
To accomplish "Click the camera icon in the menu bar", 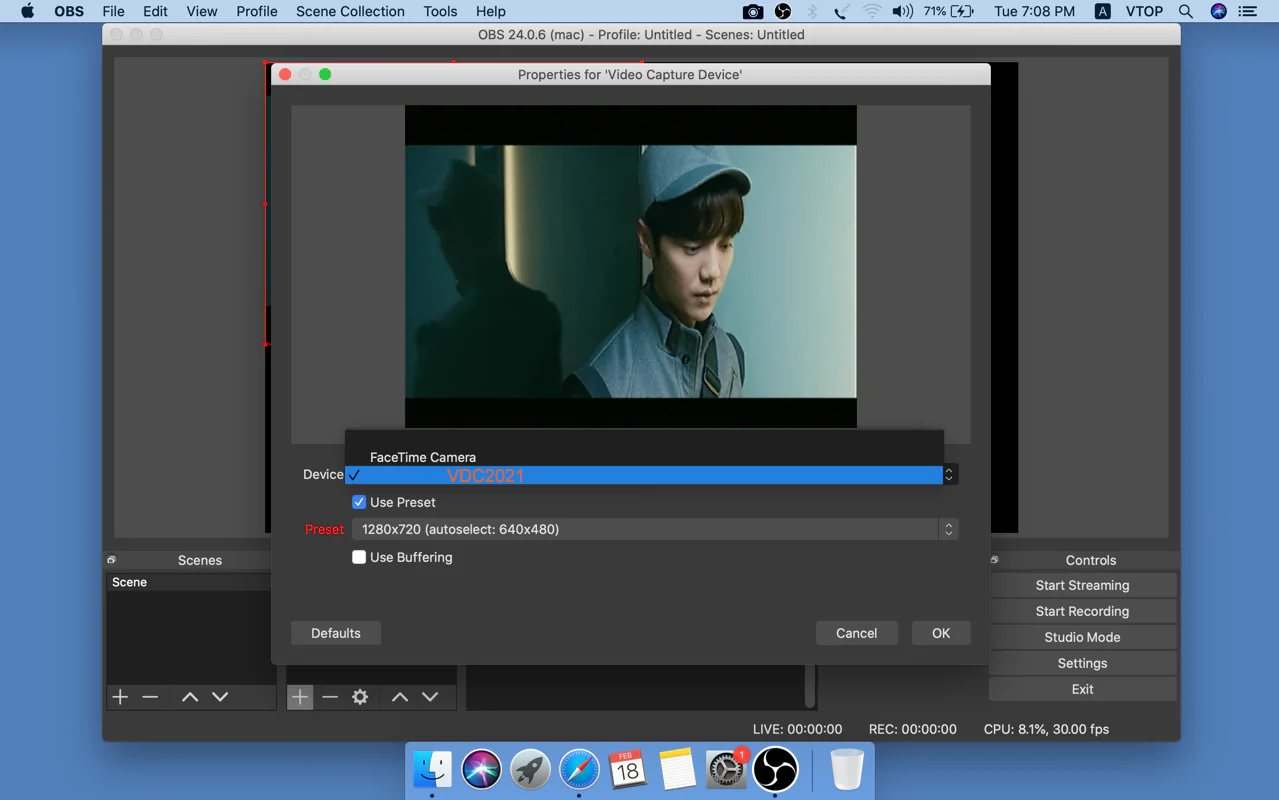I will [753, 11].
